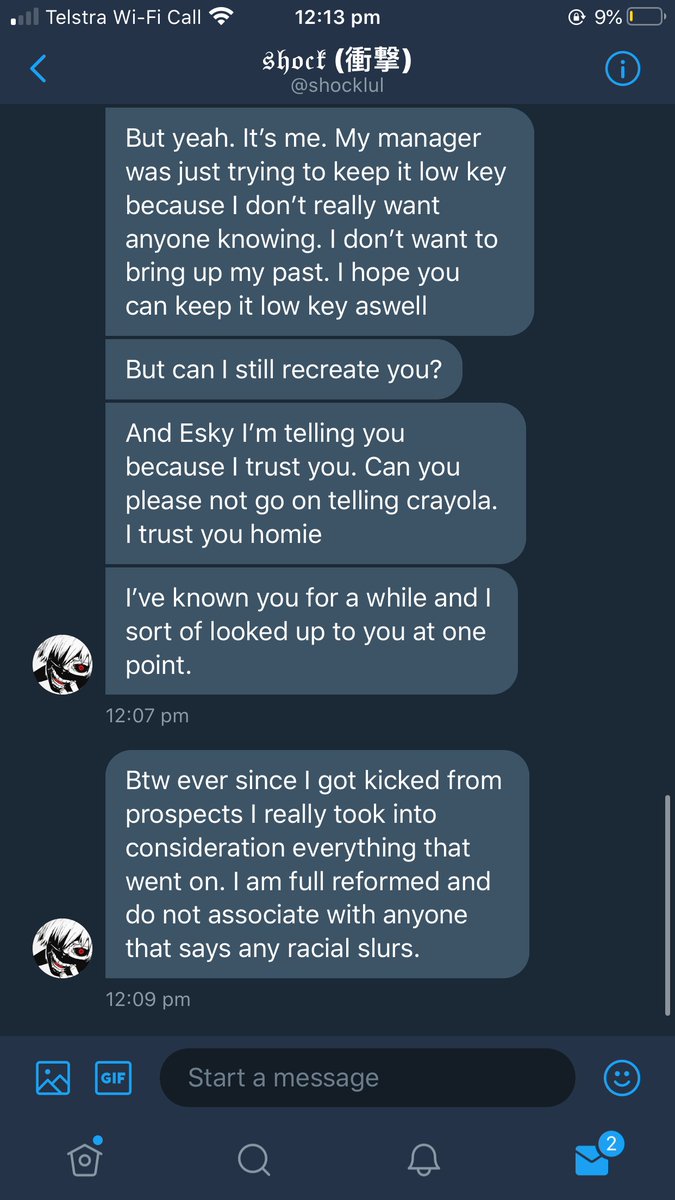Tap the "And Esky I'm telling you" message

314,483
